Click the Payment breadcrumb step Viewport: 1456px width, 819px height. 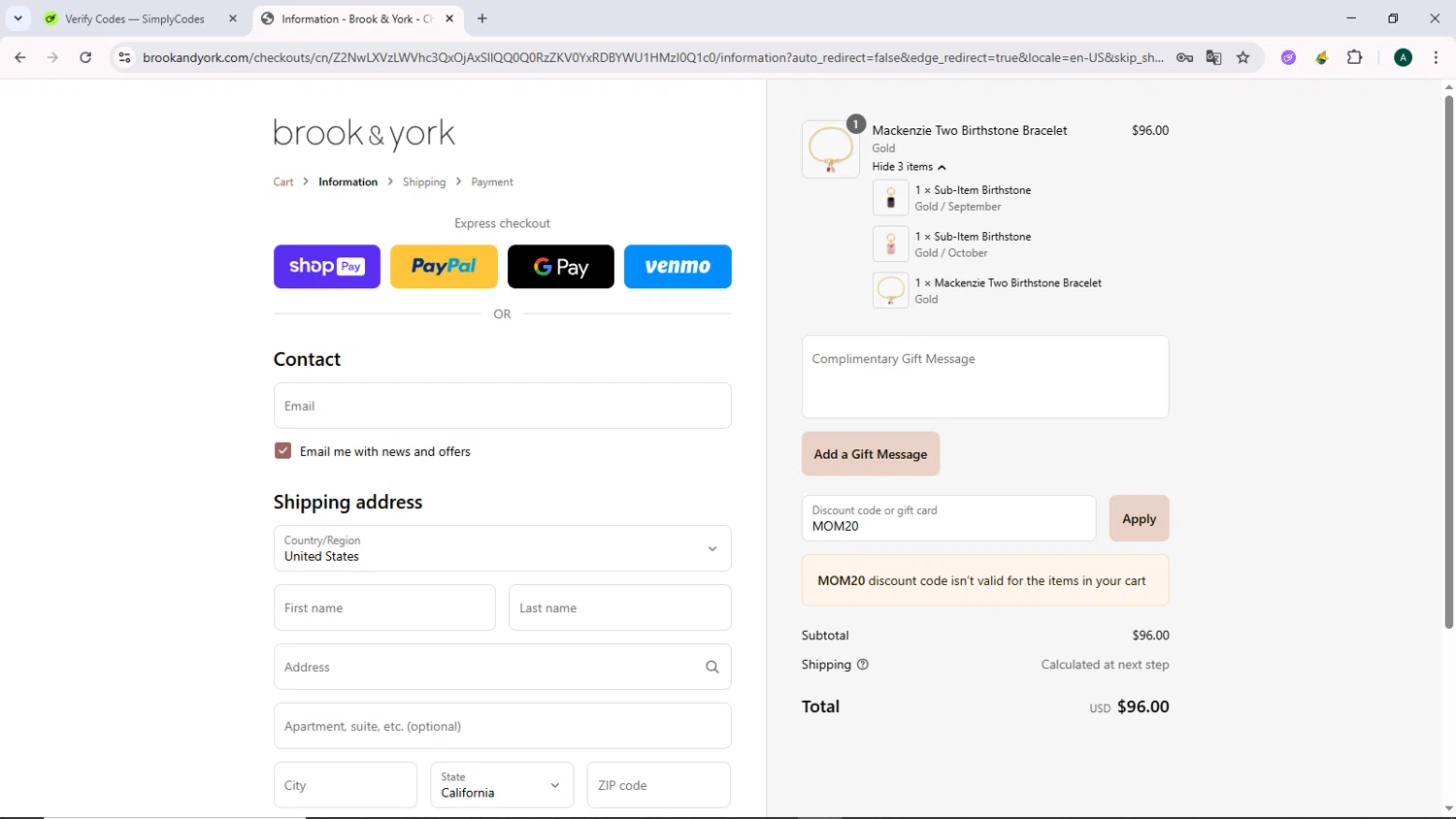tap(492, 181)
